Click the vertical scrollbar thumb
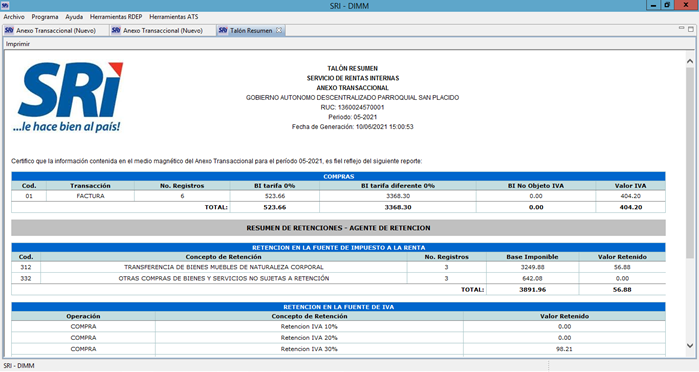699x372 pixels. coord(690,163)
